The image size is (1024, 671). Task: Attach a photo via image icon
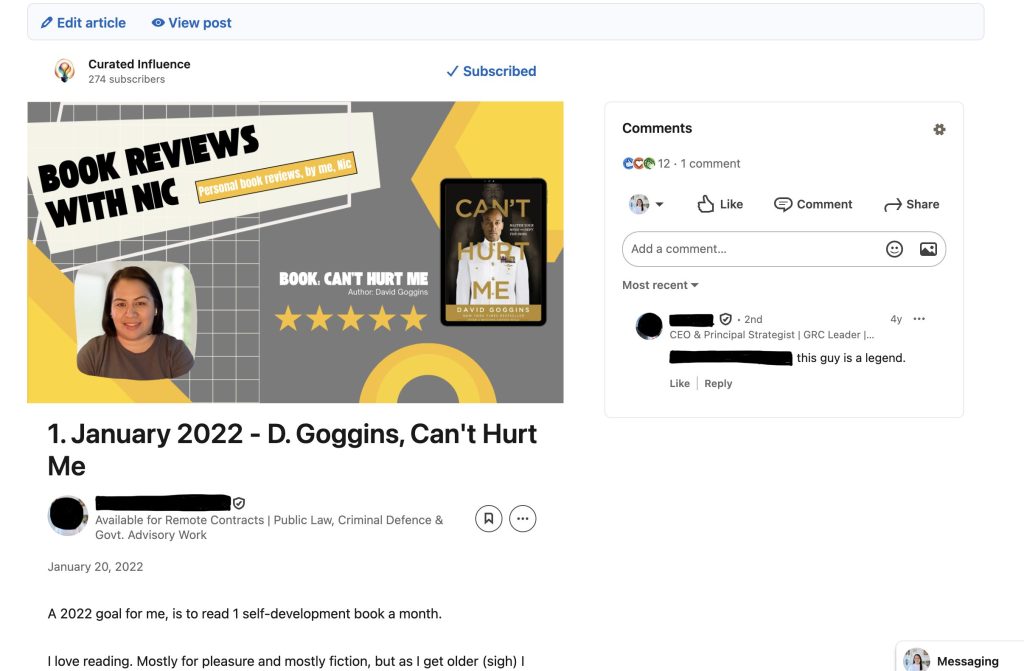928,249
